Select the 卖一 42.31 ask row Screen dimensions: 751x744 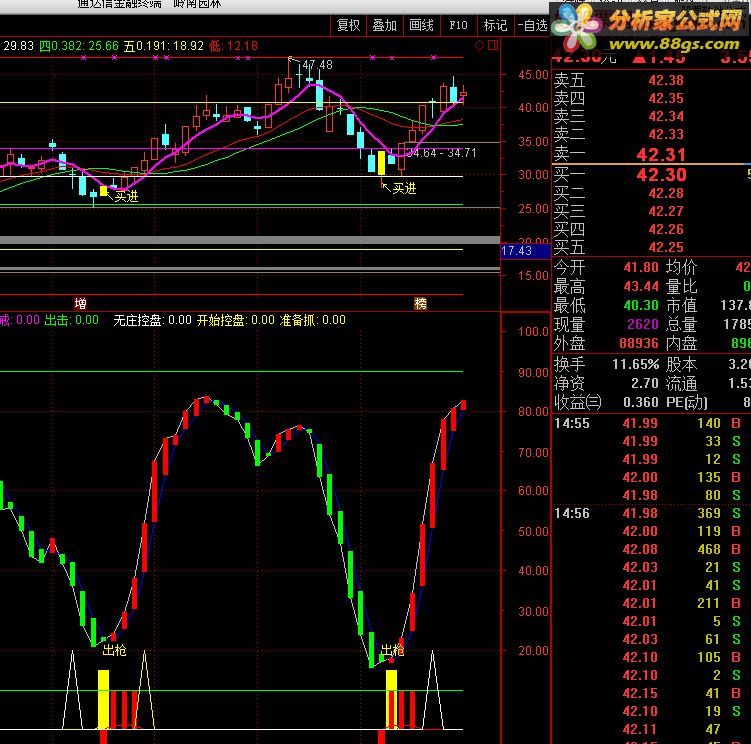point(651,154)
